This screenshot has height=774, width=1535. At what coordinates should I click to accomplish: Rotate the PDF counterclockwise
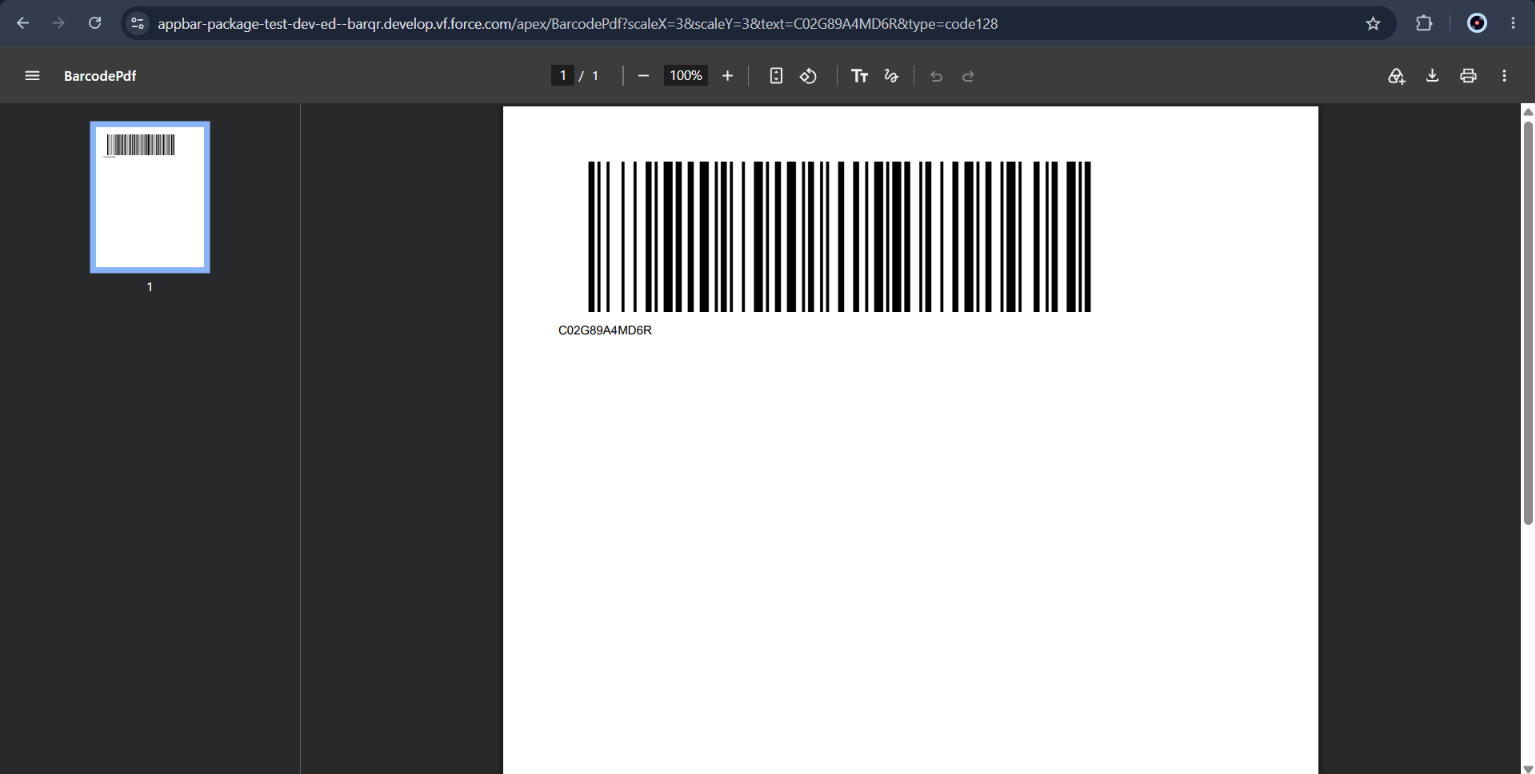[808, 76]
